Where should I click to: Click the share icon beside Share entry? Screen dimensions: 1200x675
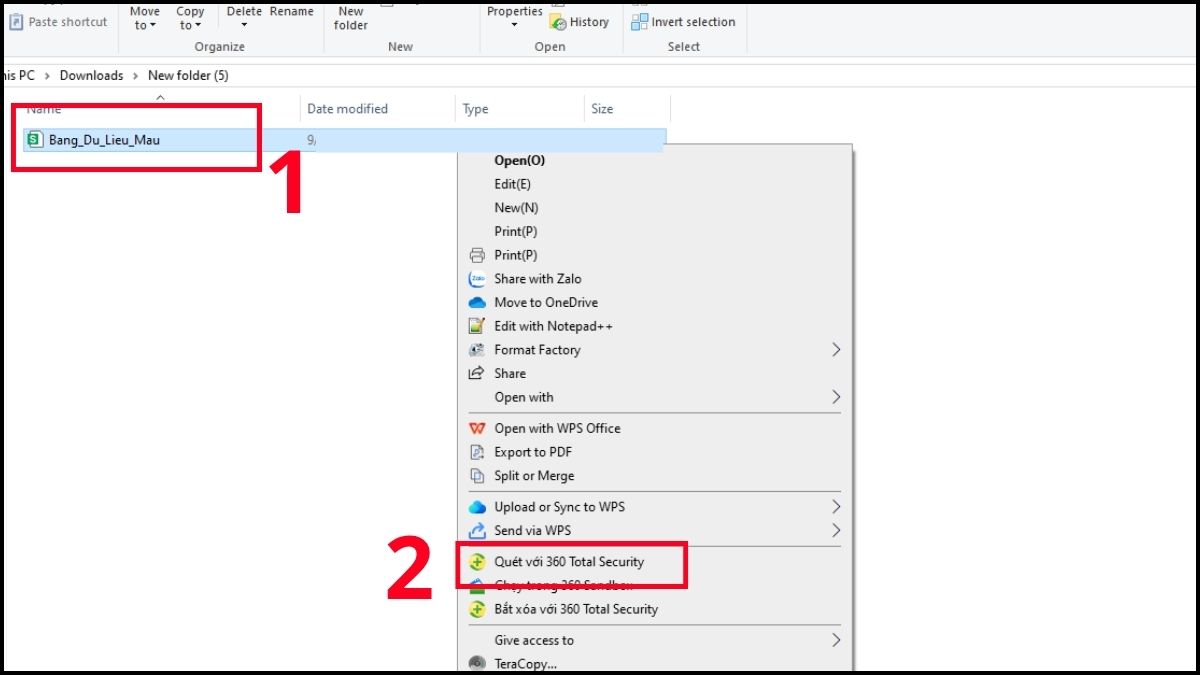[477, 373]
